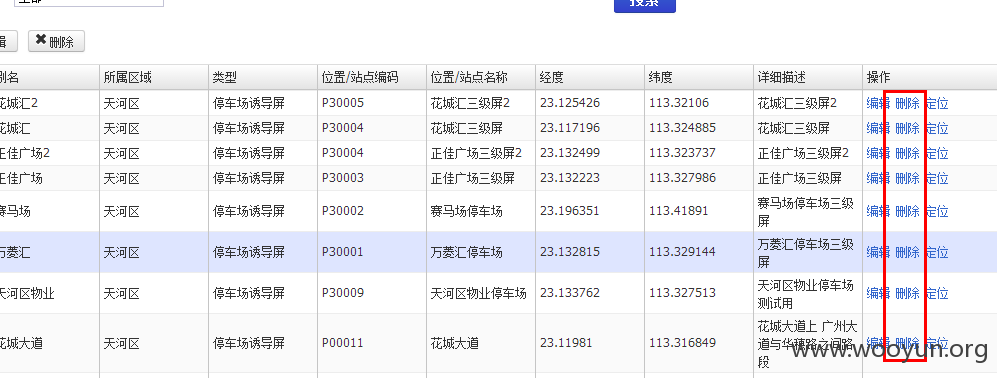Select the code cell P00011
997x378 pixels.
coord(343,343)
